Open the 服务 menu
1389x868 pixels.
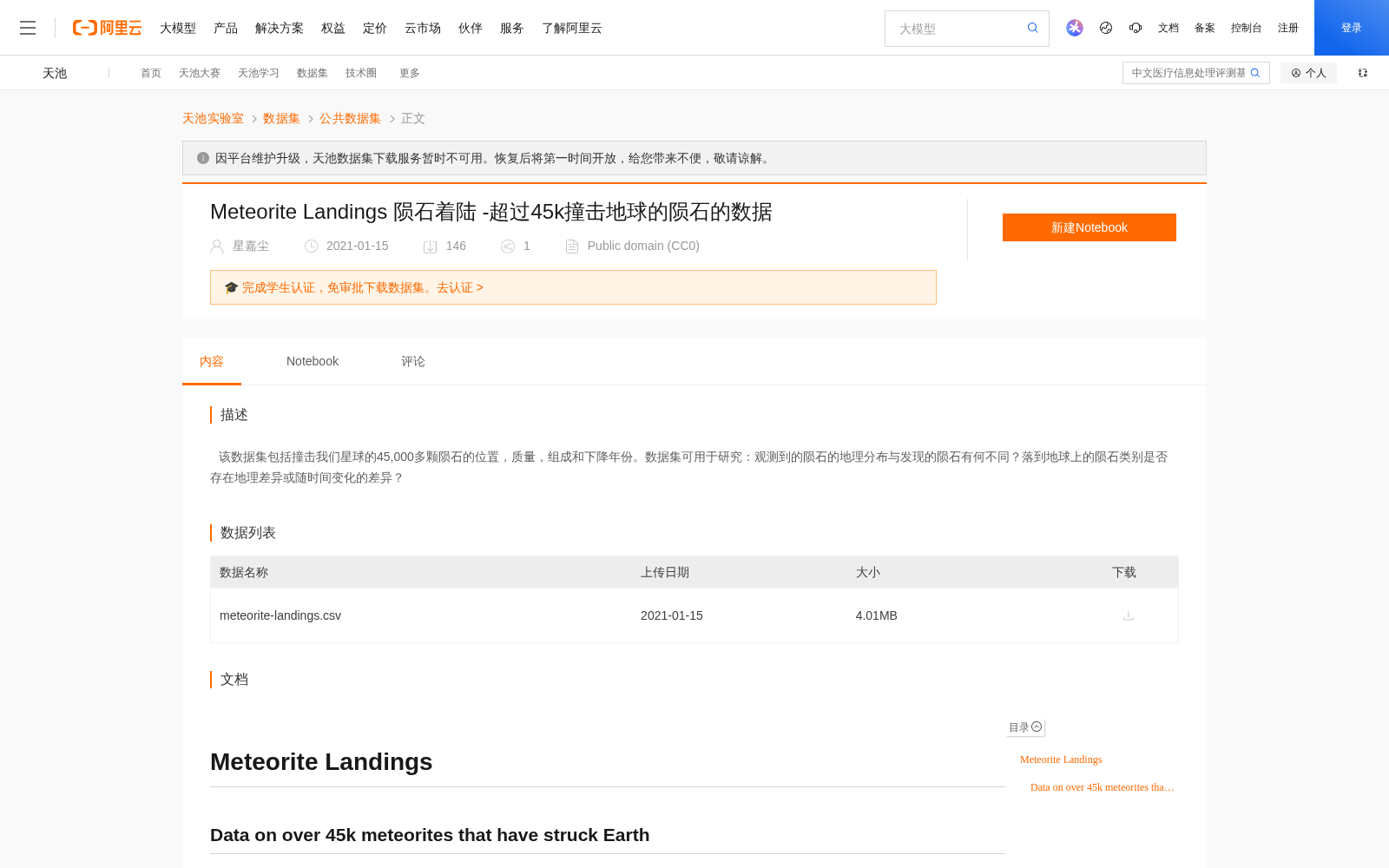pyautogui.click(x=512, y=28)
